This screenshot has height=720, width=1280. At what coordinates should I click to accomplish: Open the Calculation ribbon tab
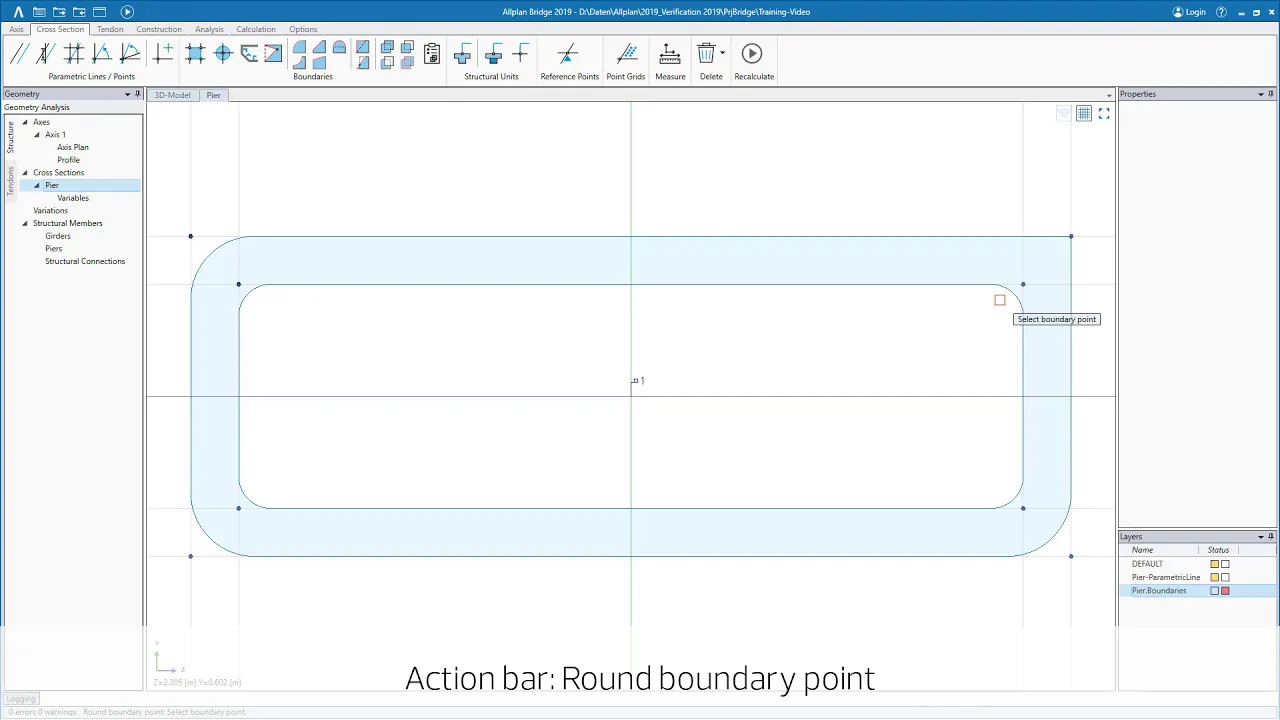[x=256, y=29]
